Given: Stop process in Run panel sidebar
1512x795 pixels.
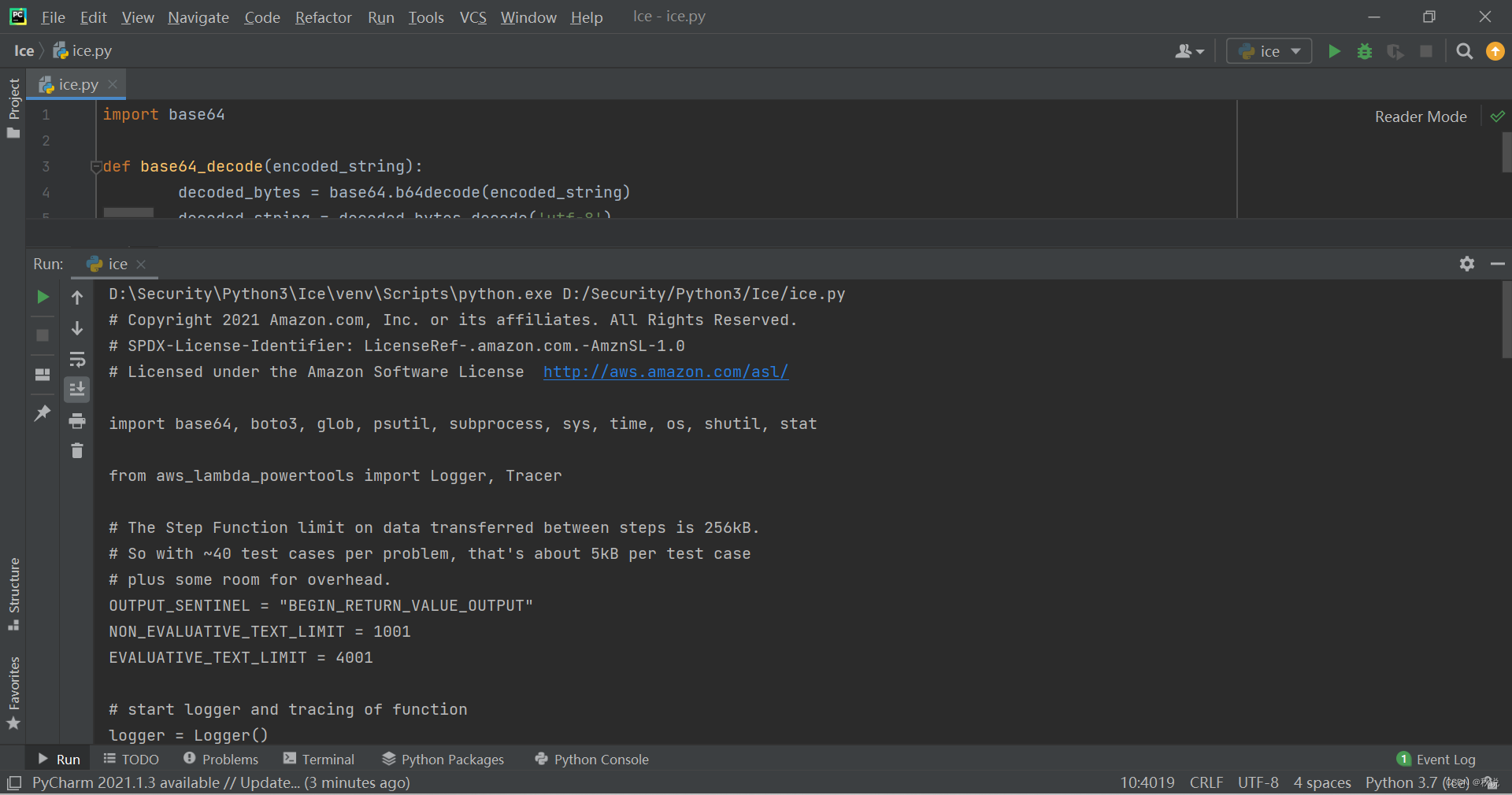Looking at the screenshot, I should coord(43,335).
